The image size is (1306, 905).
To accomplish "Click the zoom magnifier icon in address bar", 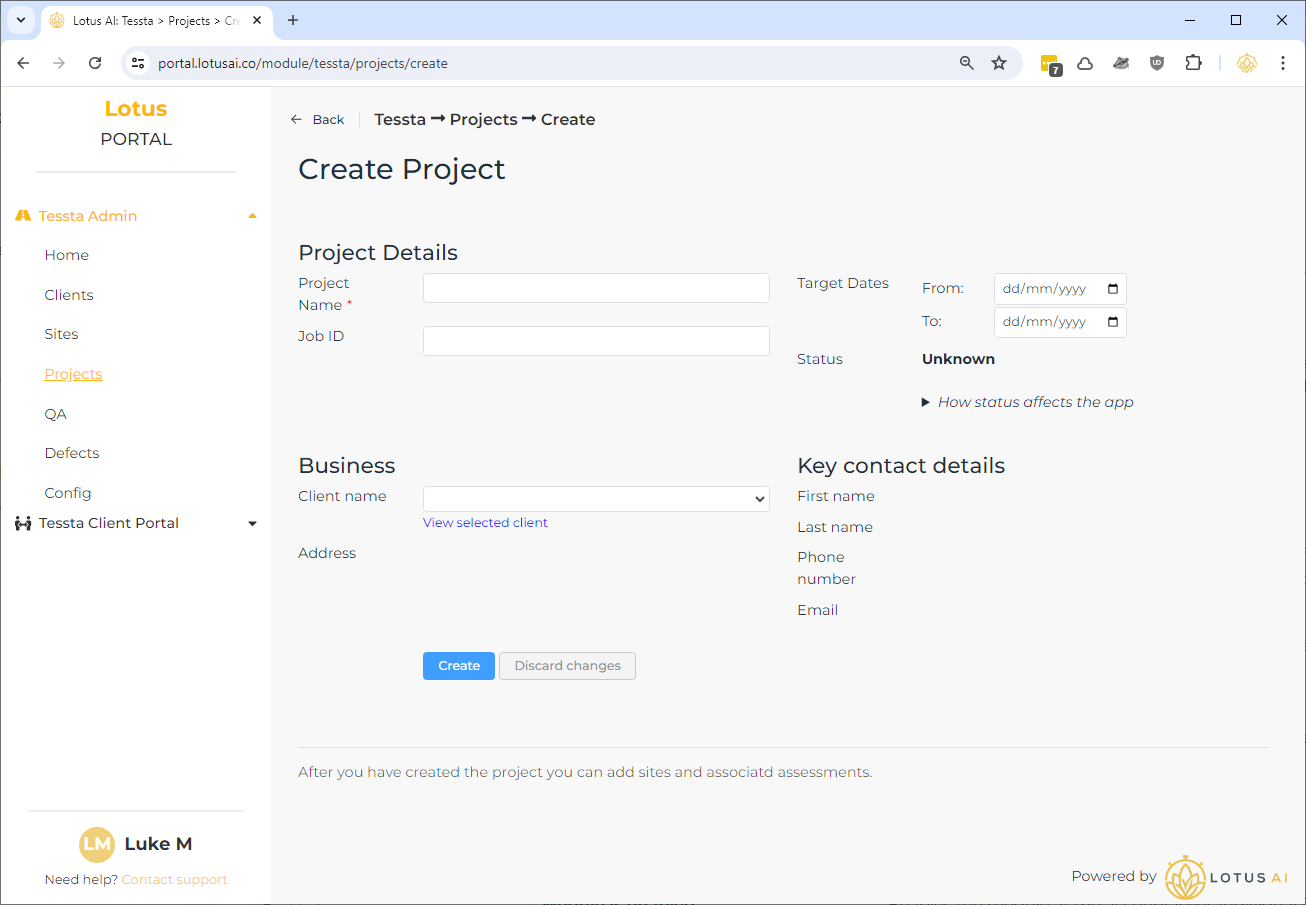I will [x=966, y=63].
